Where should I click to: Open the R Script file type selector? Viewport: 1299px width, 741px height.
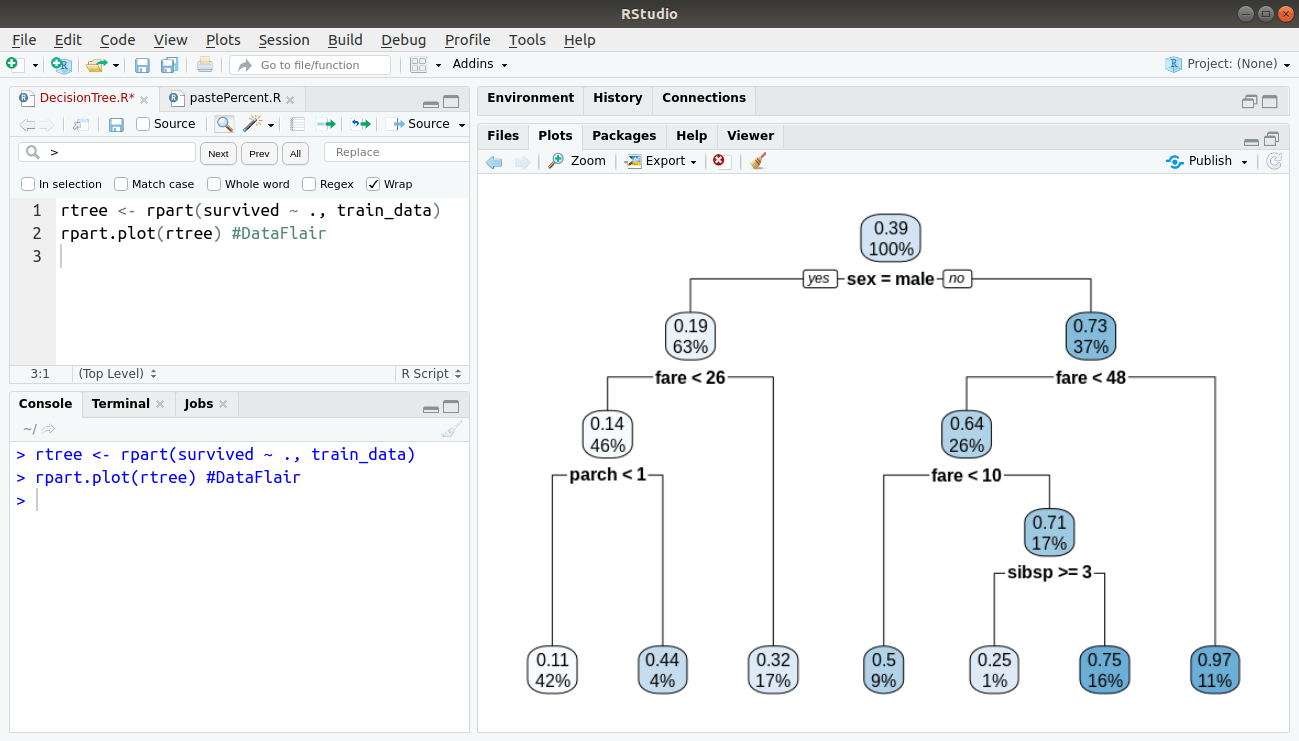click(x=431, y=373)
